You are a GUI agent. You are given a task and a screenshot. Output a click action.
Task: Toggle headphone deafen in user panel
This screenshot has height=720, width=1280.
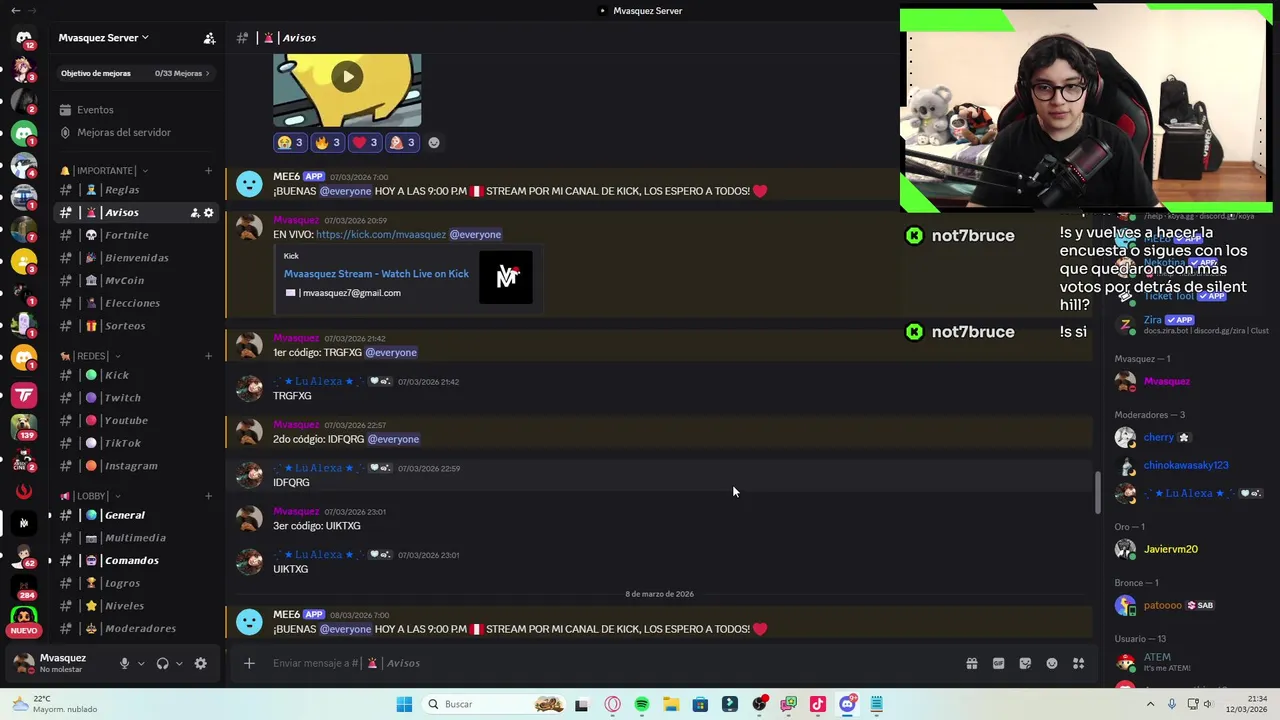pos(162,663)
